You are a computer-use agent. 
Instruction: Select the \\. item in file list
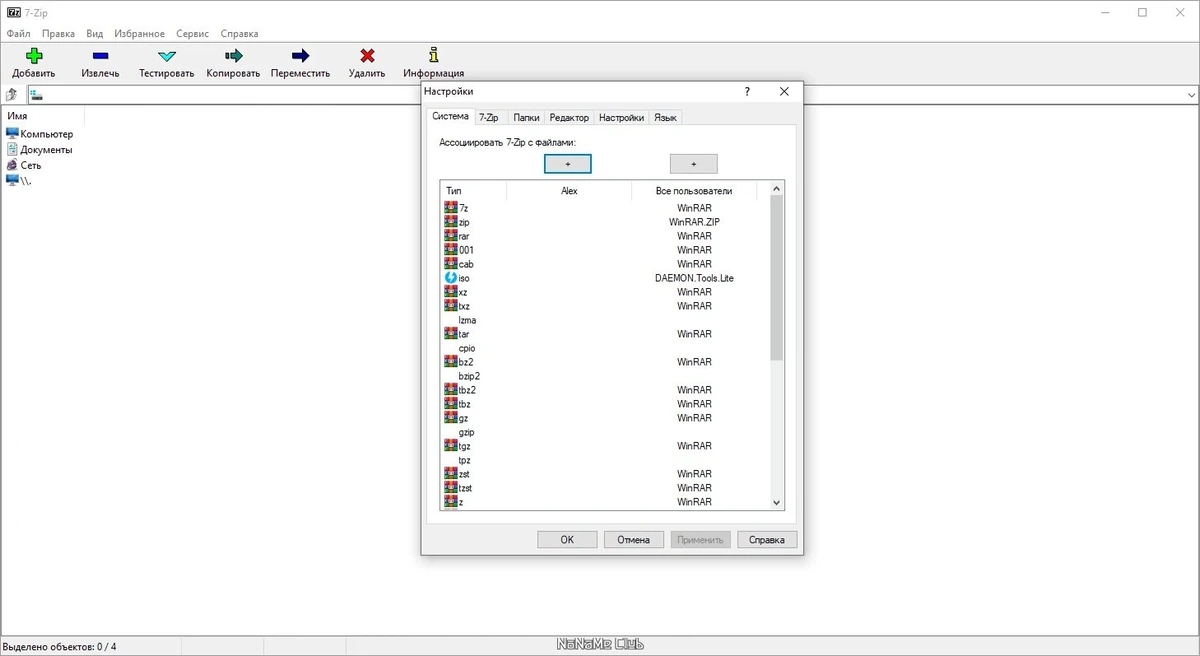coord(19,181)
